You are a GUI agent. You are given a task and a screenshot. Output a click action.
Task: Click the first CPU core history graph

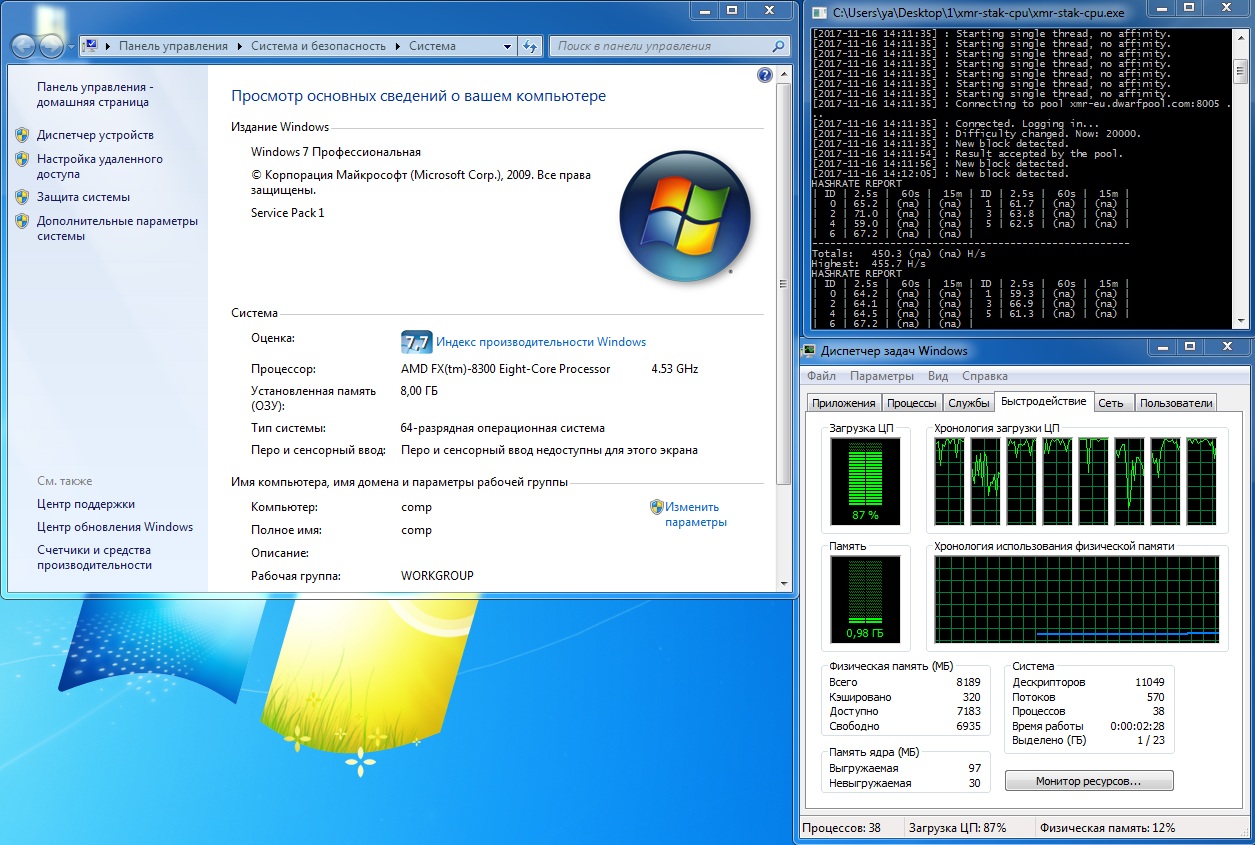click(x=949, y=481)
